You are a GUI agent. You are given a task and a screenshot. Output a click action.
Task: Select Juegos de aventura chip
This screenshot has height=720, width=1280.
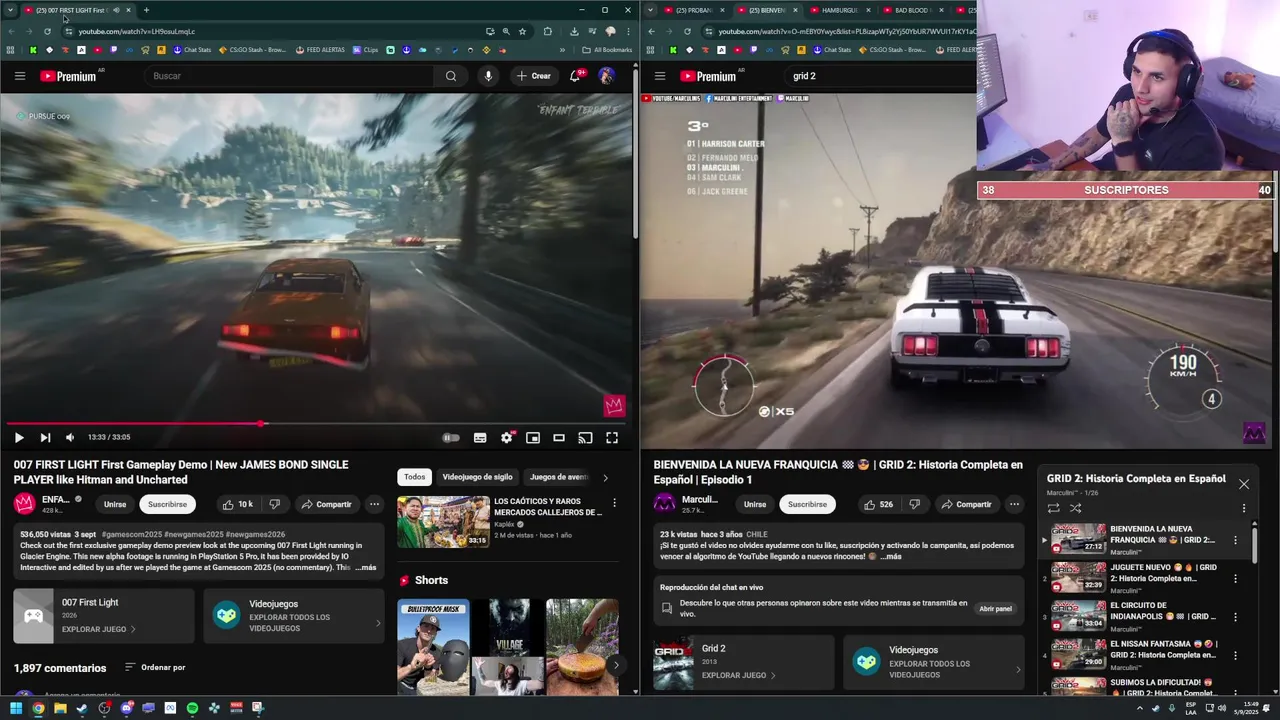pos(559,477)
